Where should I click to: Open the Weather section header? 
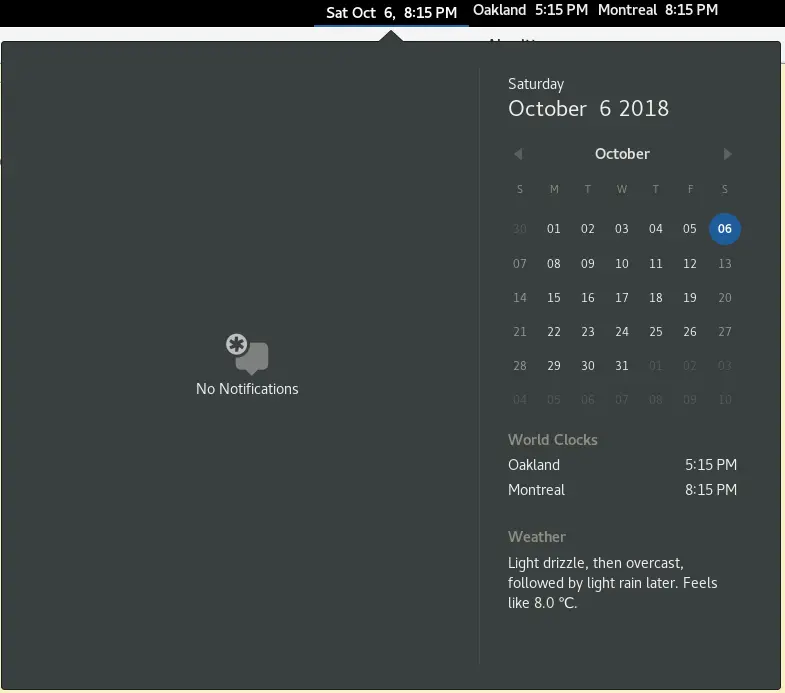point(537,537)
